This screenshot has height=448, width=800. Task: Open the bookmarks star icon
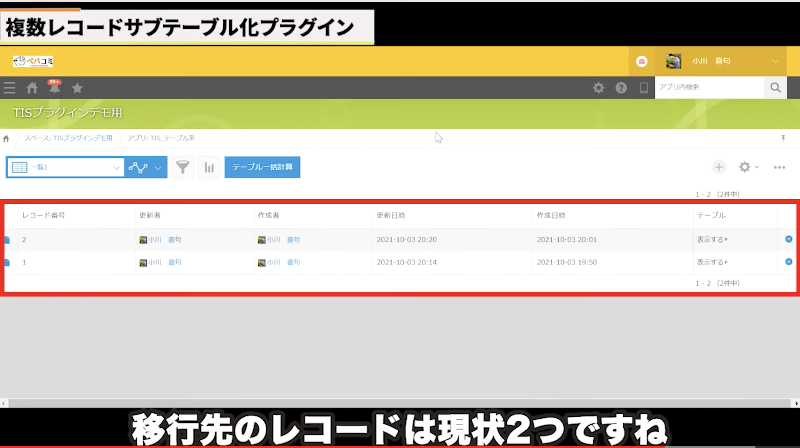pos(77,88)
